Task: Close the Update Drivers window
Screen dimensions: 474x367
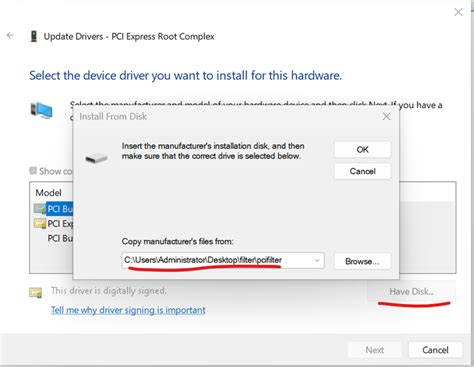Action: point(458,12)
